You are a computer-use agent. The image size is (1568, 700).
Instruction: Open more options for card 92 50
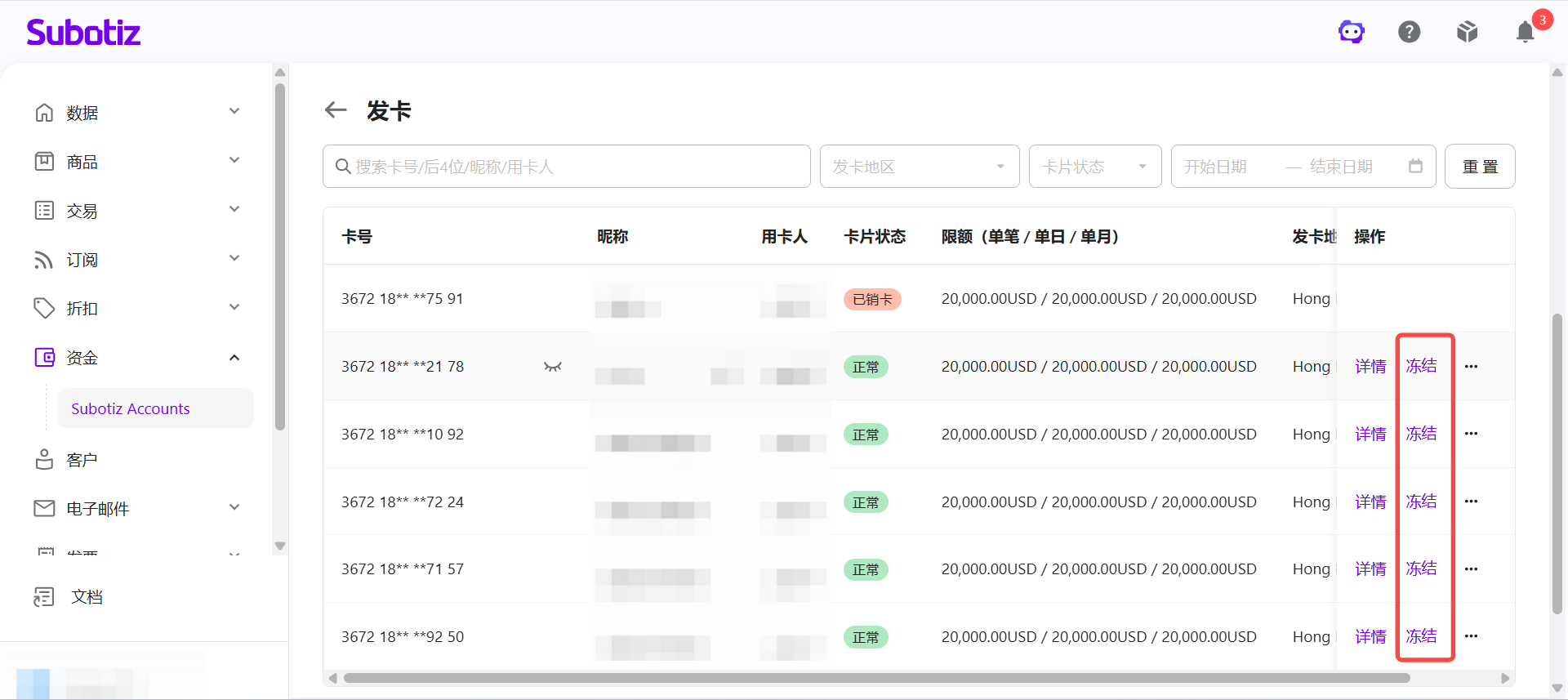[1471, 636]
